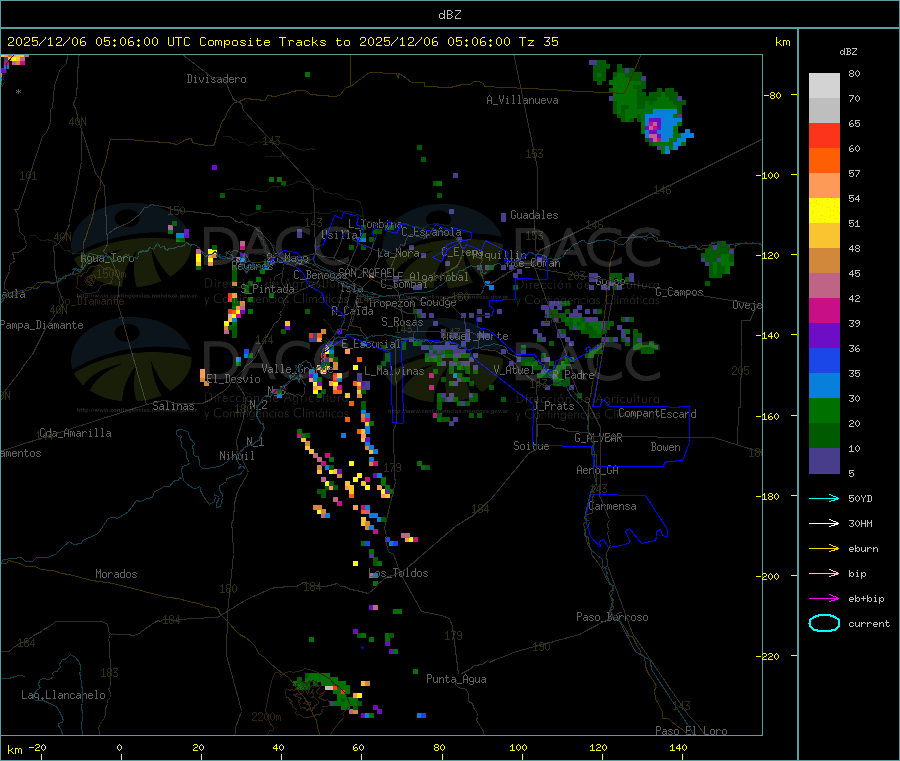The height and width of the screenshot is (761, 900).
Task: Click the 'Salinas' place label
Action: (173, 406)
